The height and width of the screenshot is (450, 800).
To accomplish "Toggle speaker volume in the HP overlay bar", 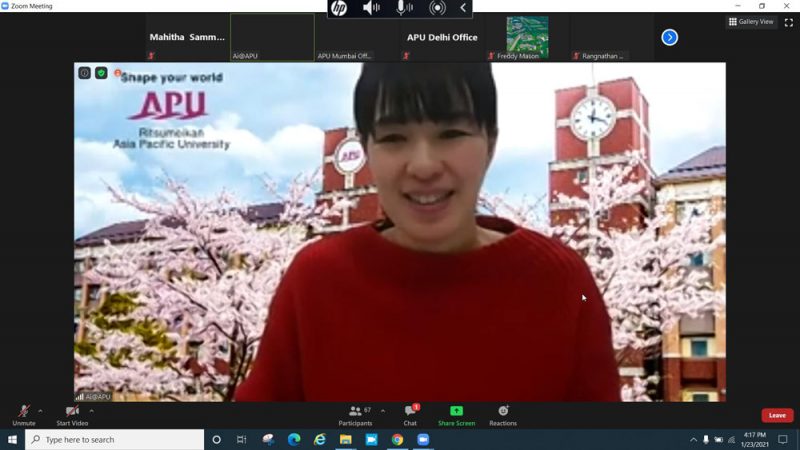I will click(x=371, y=8).
